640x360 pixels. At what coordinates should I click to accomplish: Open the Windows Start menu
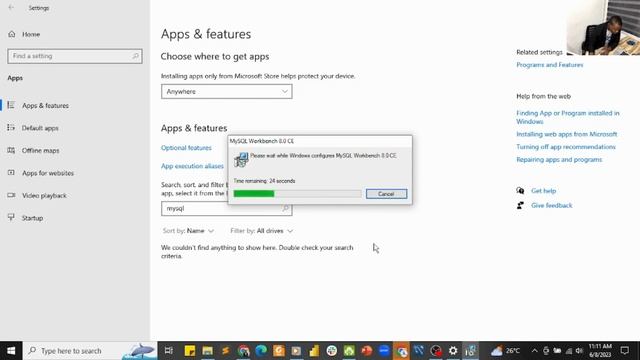coord(11,351)
